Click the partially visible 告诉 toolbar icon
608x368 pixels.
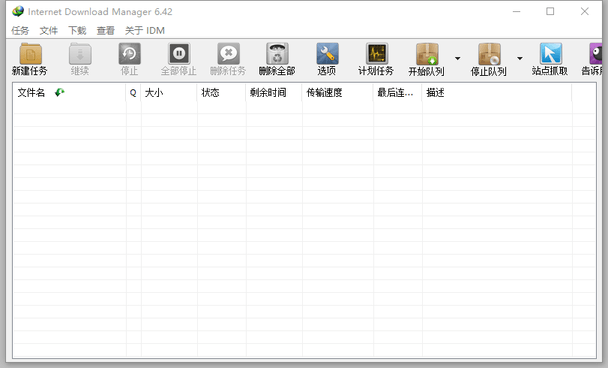click(x=596, y=54)
